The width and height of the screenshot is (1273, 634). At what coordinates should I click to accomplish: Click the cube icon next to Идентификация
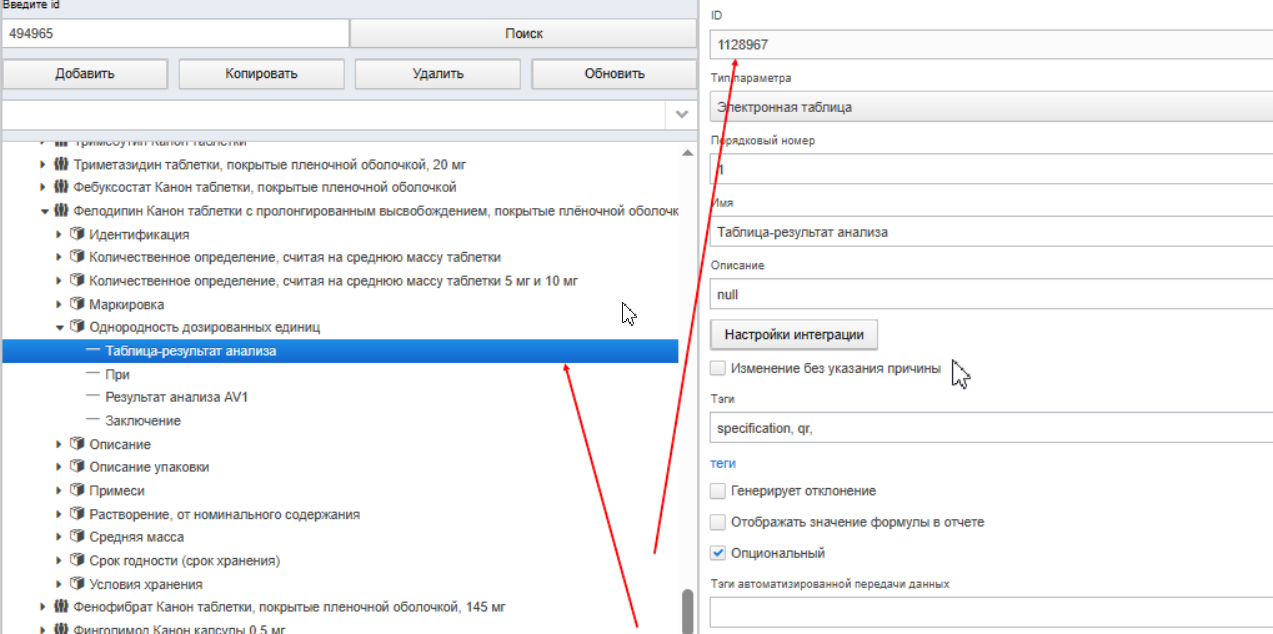pyautogui.click(x=76, y=234)
